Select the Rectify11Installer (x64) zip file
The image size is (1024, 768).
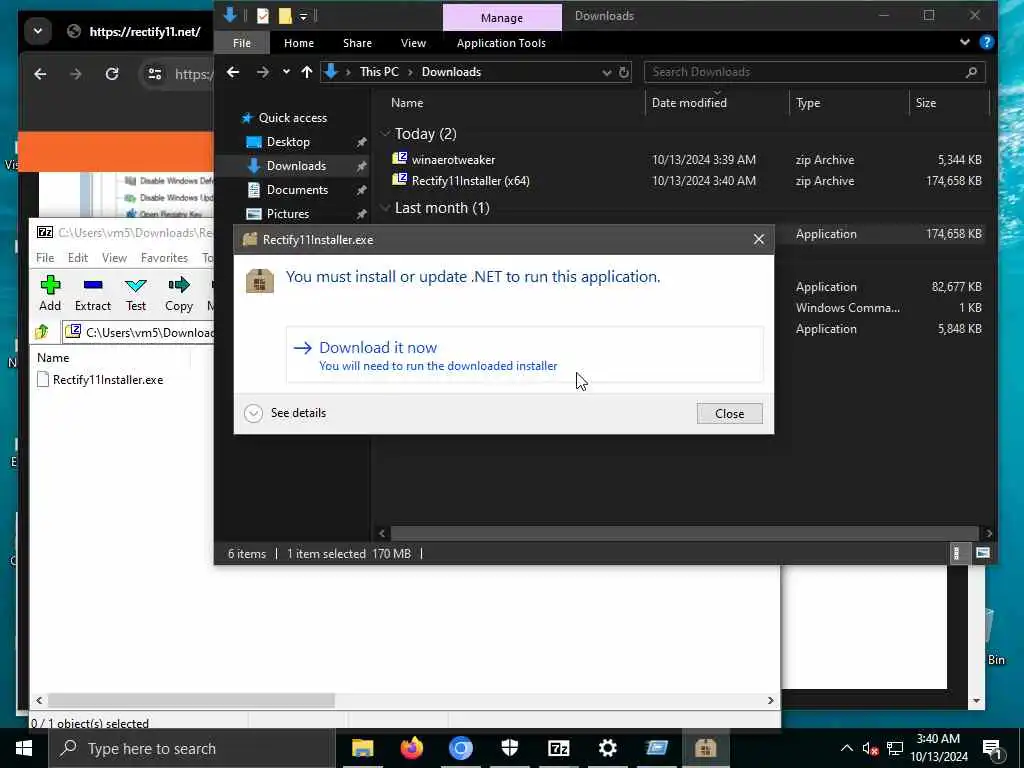click(470, 181)
